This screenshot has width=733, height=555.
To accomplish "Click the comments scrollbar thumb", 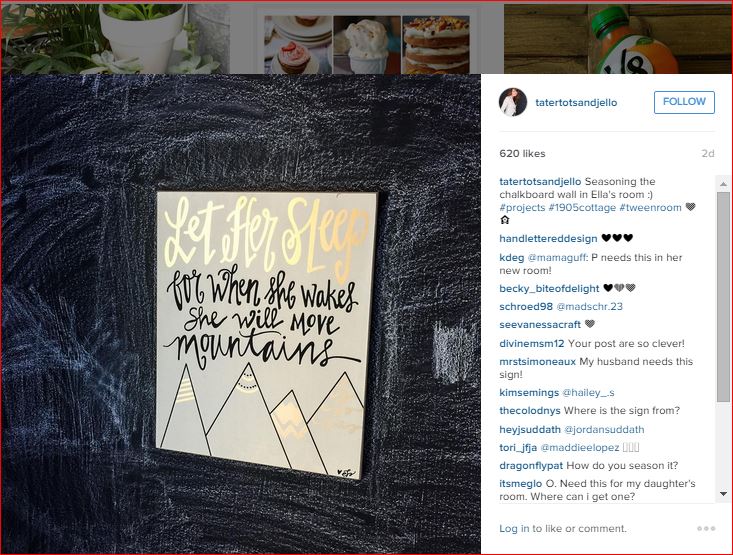I will tap(723, 296).
